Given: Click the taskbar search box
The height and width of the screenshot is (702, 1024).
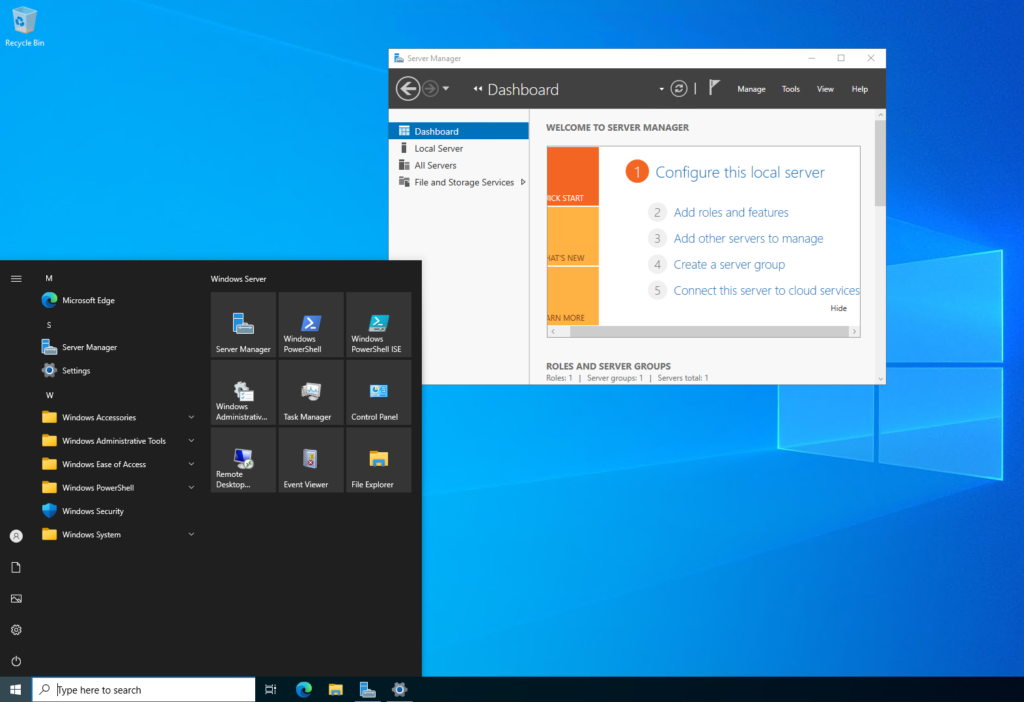Looking at the screenshot, I should tap(144, 690).
